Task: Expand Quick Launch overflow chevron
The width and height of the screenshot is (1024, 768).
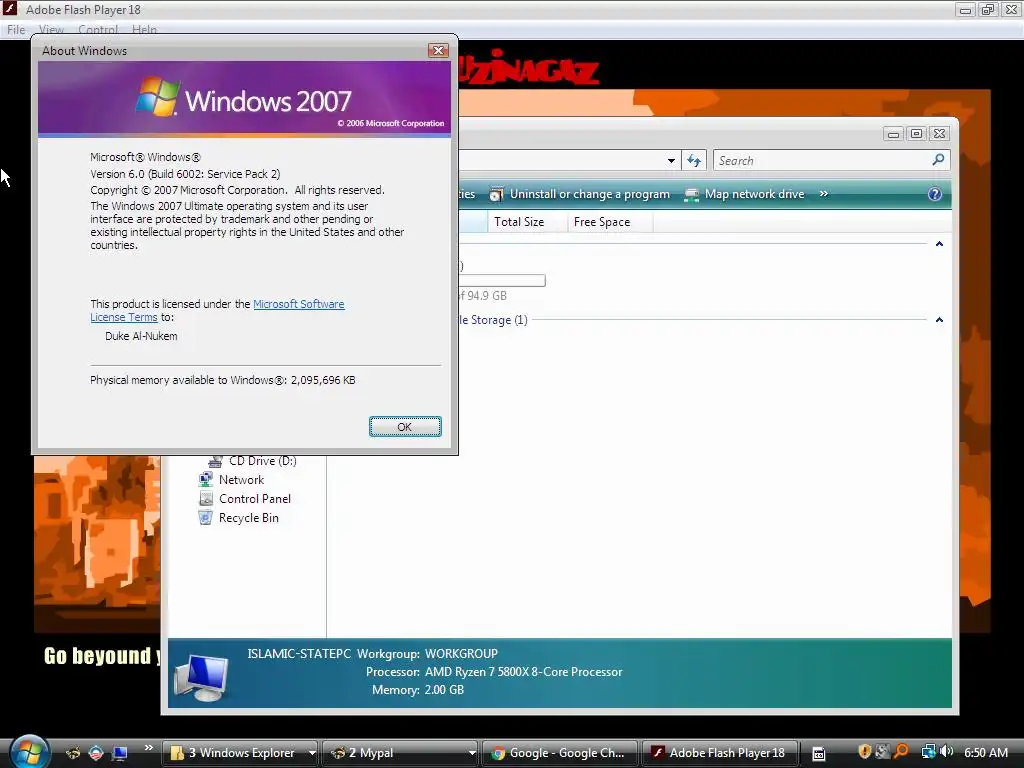Action: (x=148, y=748)
